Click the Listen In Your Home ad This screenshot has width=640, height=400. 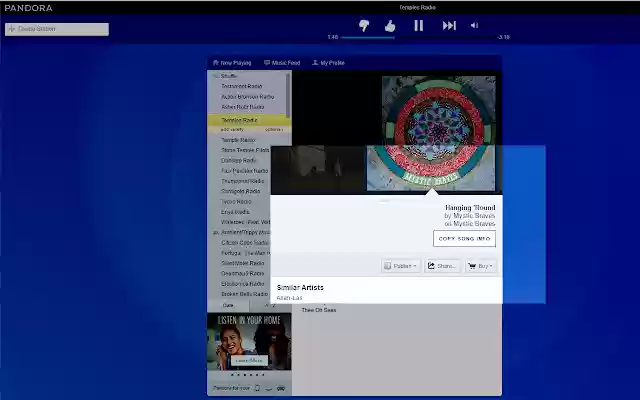(249, 342)
